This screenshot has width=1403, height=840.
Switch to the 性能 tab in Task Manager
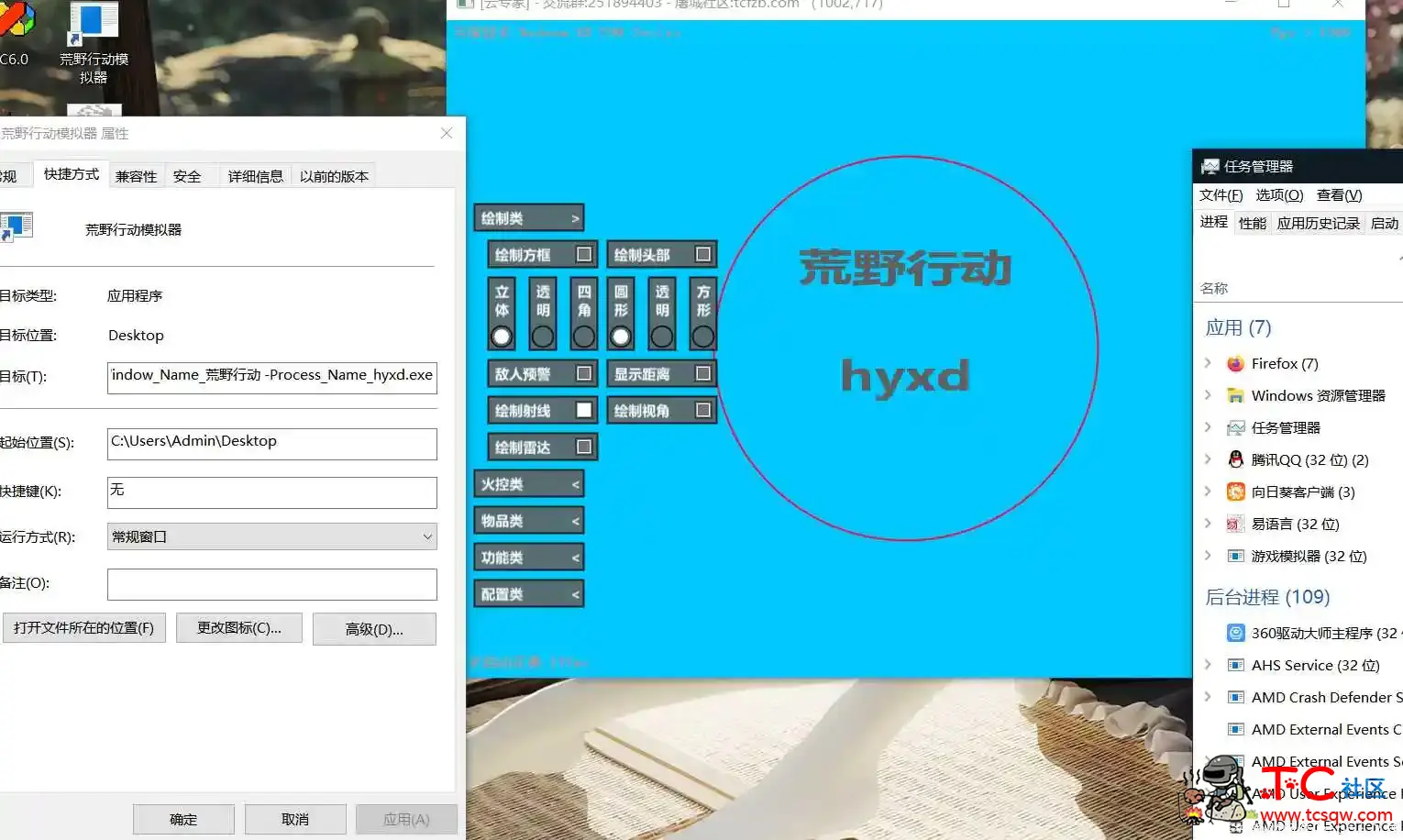(x=1252, y=223)
